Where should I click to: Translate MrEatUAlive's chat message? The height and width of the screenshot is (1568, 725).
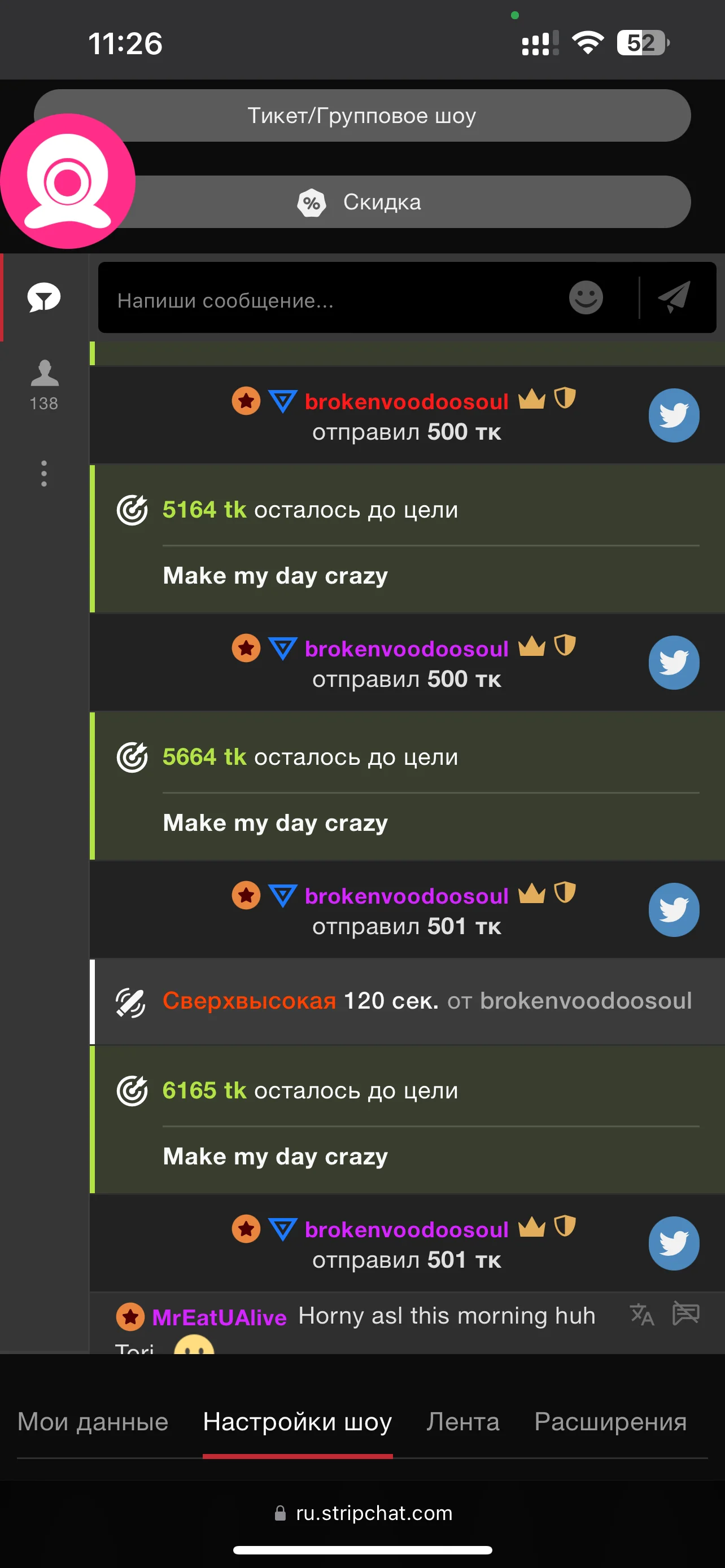click(641, 1314)
